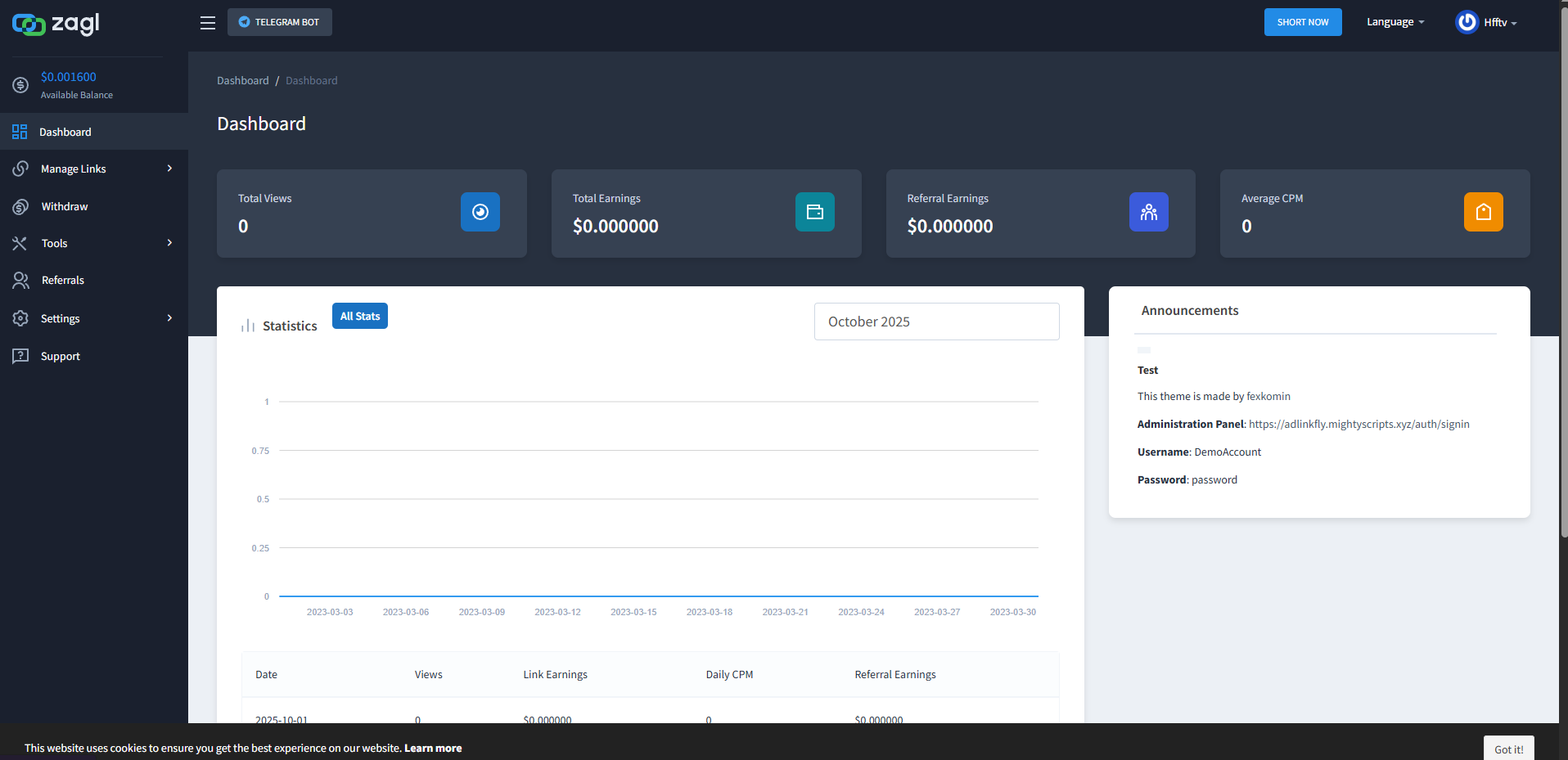This screenshot has width=1568, height=760.
Task: Expand the Settings submenu
Action: click(94, 318)
